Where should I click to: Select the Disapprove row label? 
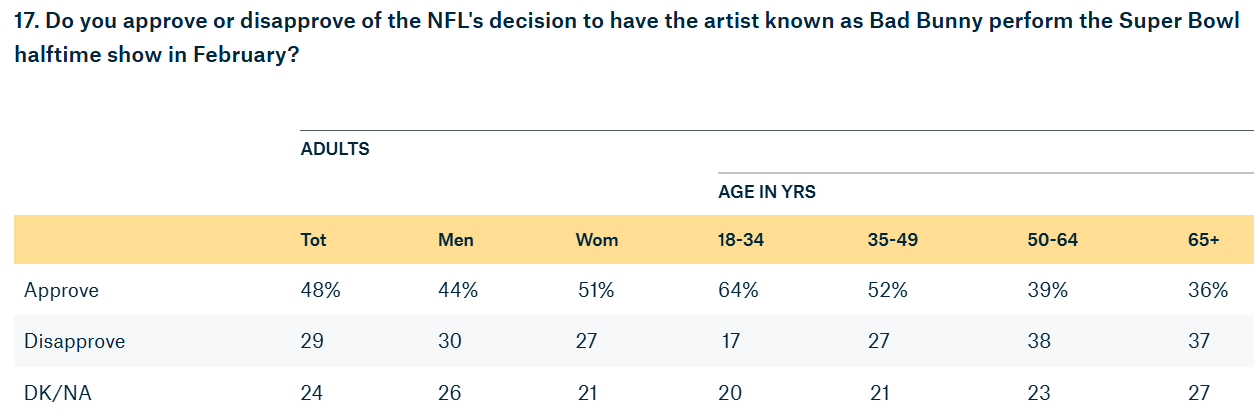click(75, 341)
